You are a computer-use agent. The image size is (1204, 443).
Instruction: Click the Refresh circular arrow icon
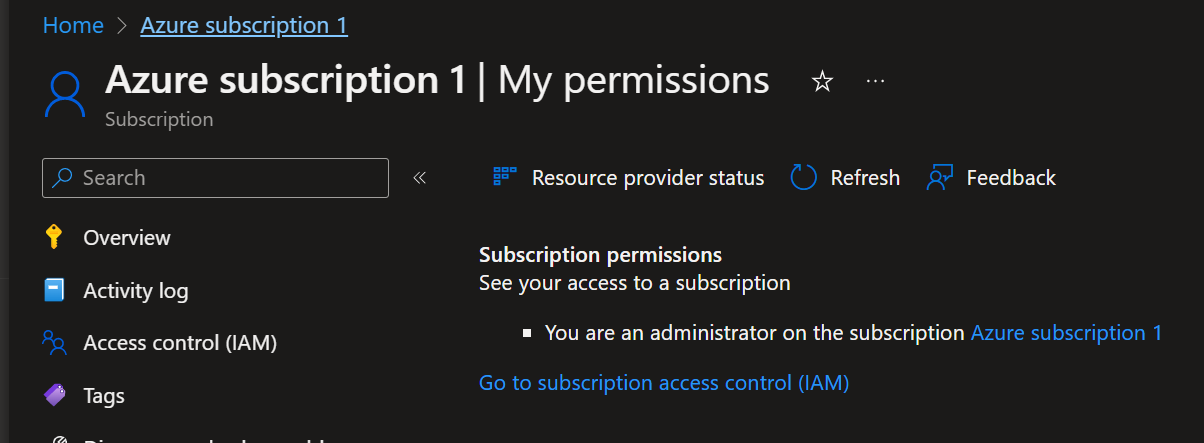[804, 178]
